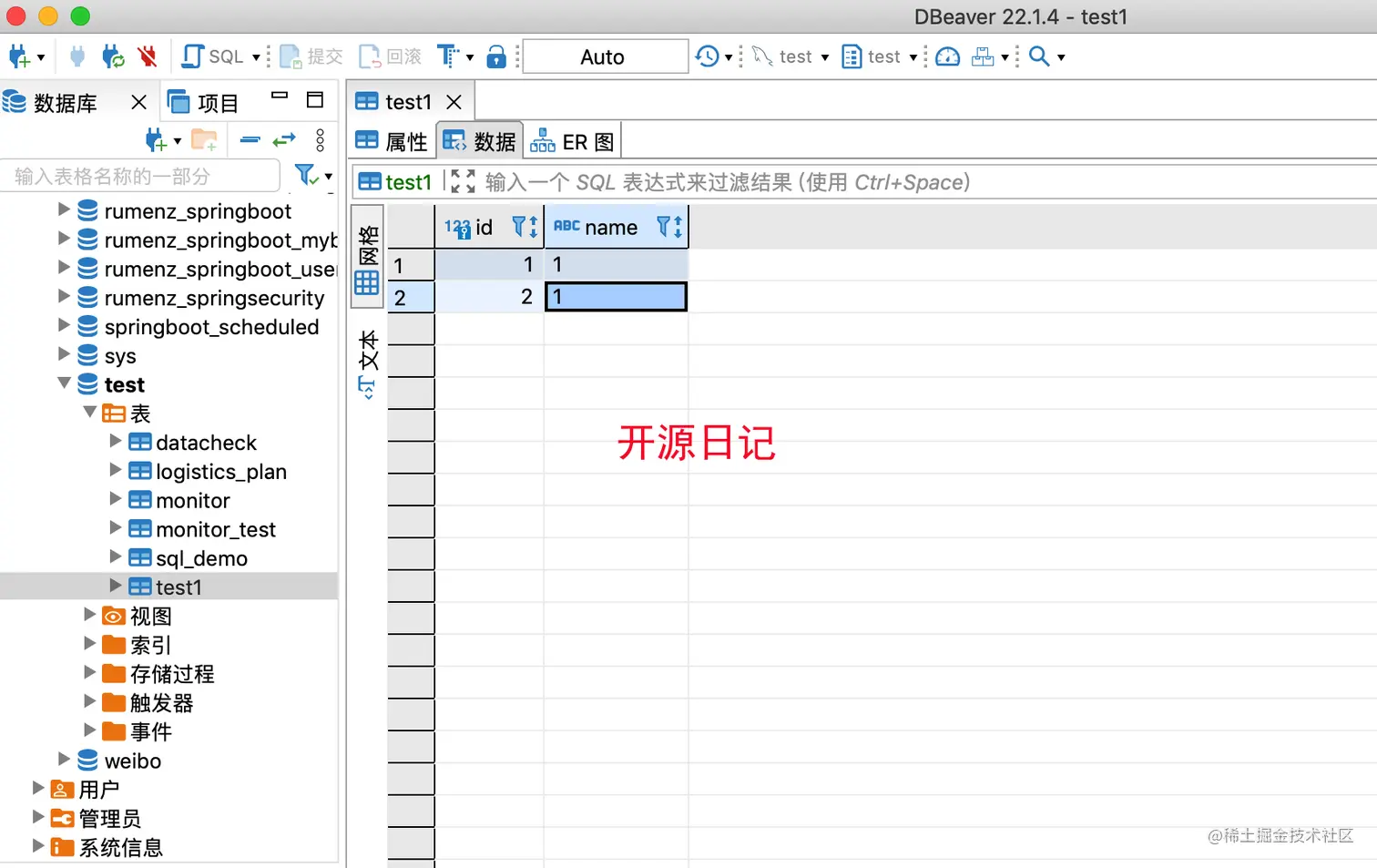The width and height of the screenshot is (1377, 868).
Task: Click the red Disconnect icon
Action: click(x=148, y=56)
